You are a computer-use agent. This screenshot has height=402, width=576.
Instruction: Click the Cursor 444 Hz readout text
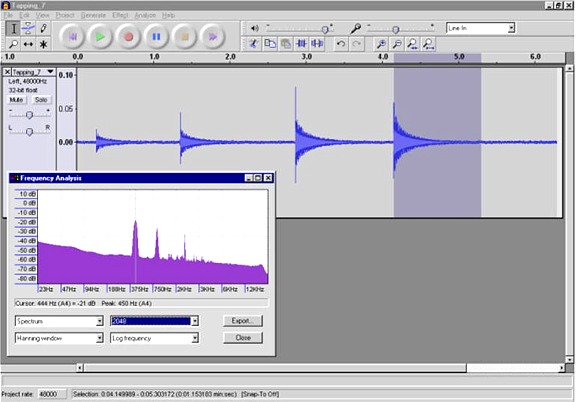[x=55, y=303]
